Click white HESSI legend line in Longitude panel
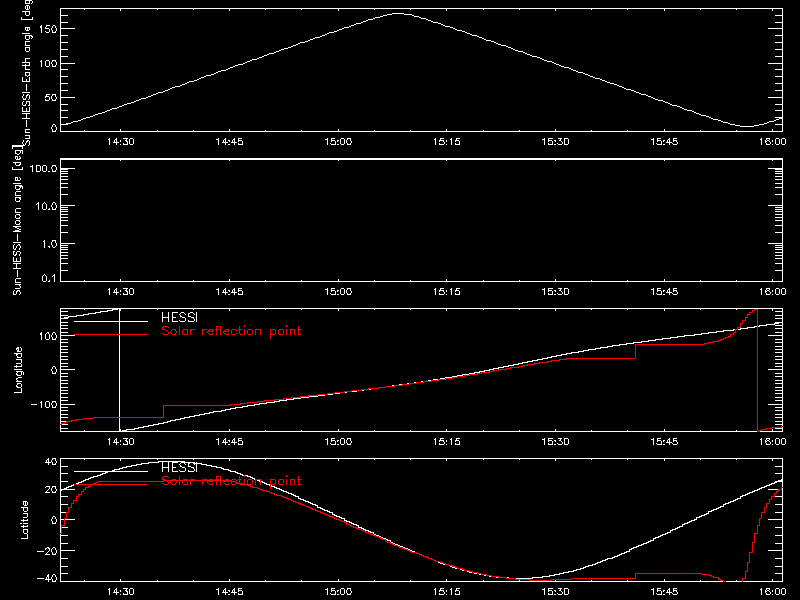This screenshot has width=800, height=600. 111,321
